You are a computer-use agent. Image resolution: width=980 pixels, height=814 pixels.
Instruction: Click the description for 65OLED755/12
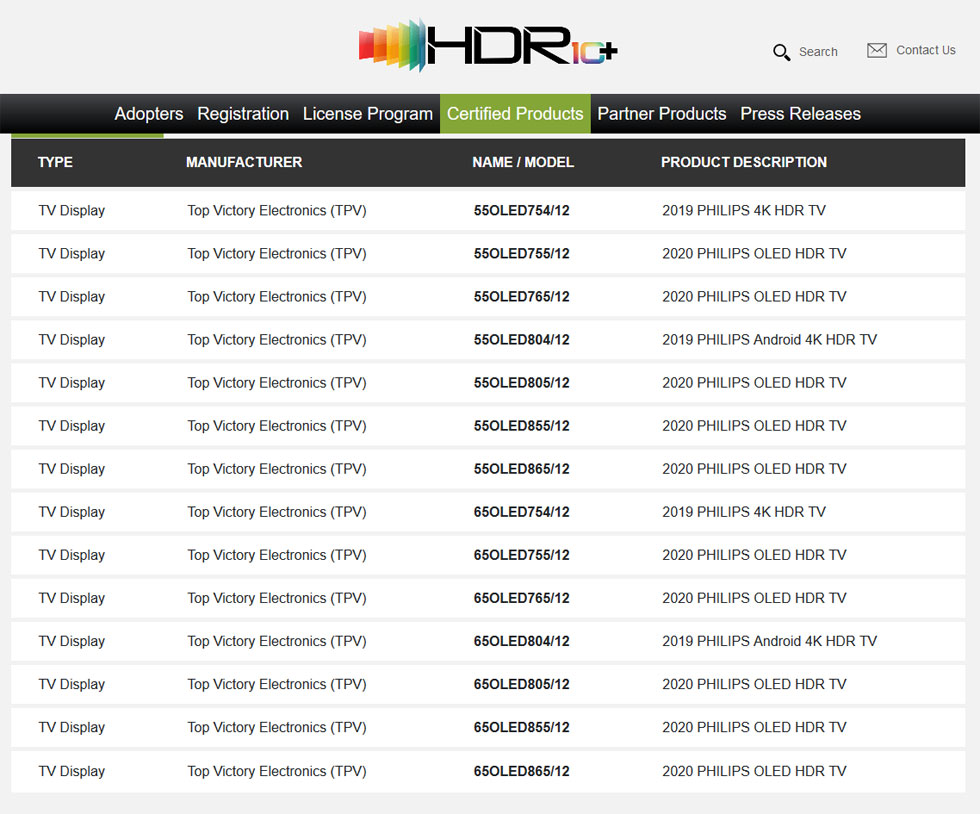point(754,556)
